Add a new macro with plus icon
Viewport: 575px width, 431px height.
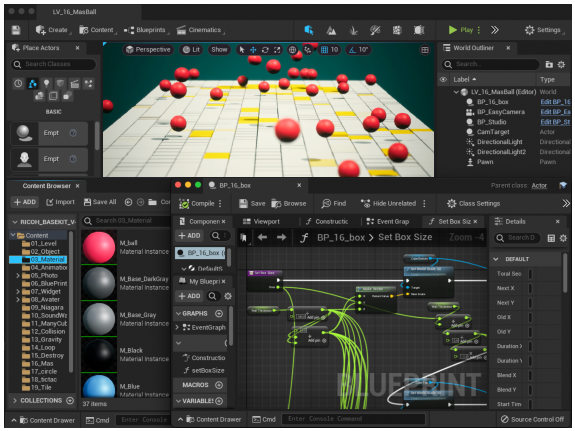(x=219, y=385)
